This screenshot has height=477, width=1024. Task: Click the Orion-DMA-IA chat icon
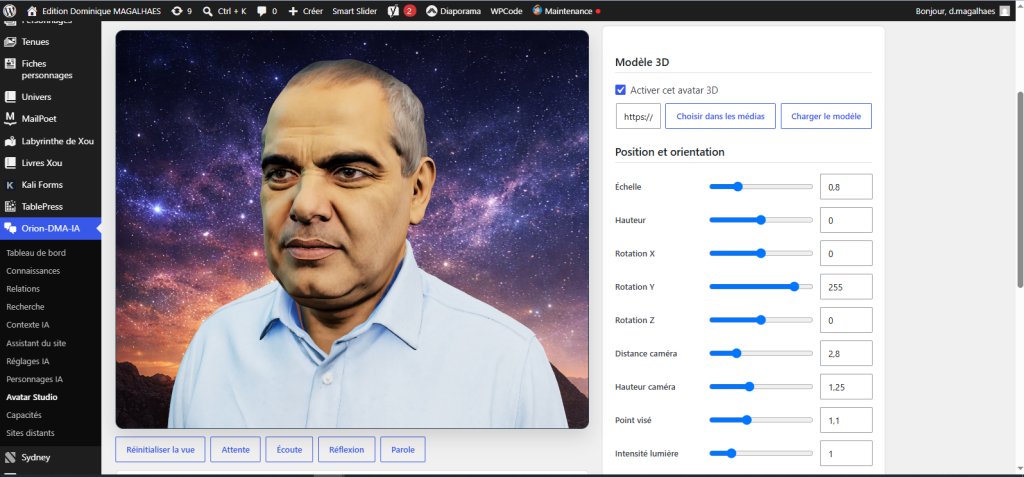click(x=10, y=229)
